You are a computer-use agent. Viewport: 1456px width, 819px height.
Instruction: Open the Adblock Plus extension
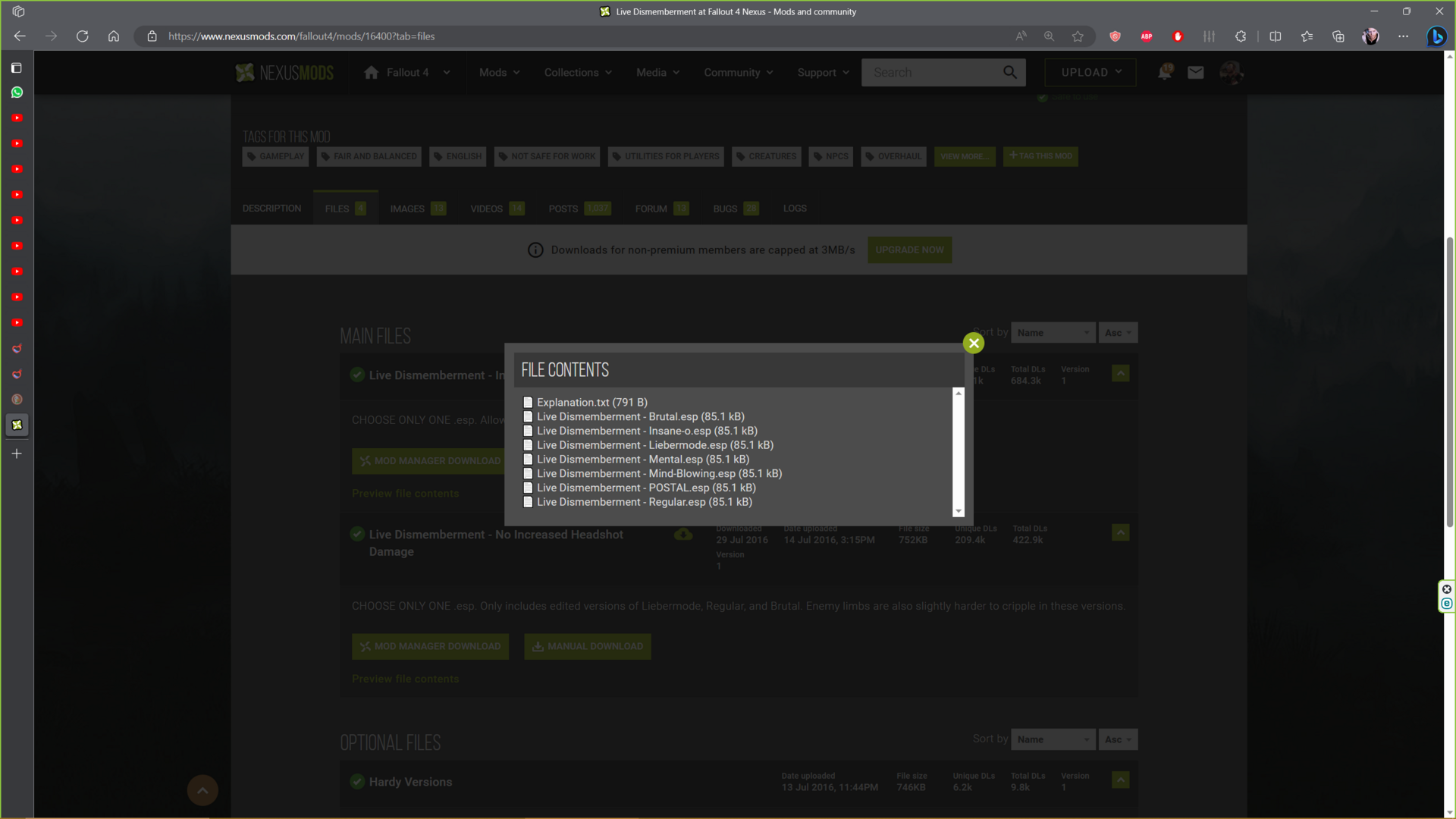click(1147, 36)
